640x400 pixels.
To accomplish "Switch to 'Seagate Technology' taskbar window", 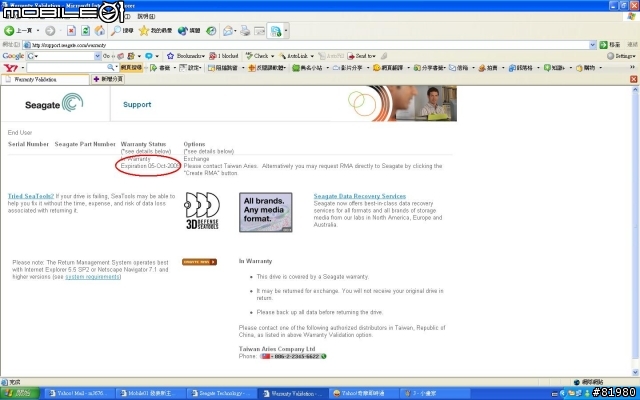I will [x=222, y=393].
